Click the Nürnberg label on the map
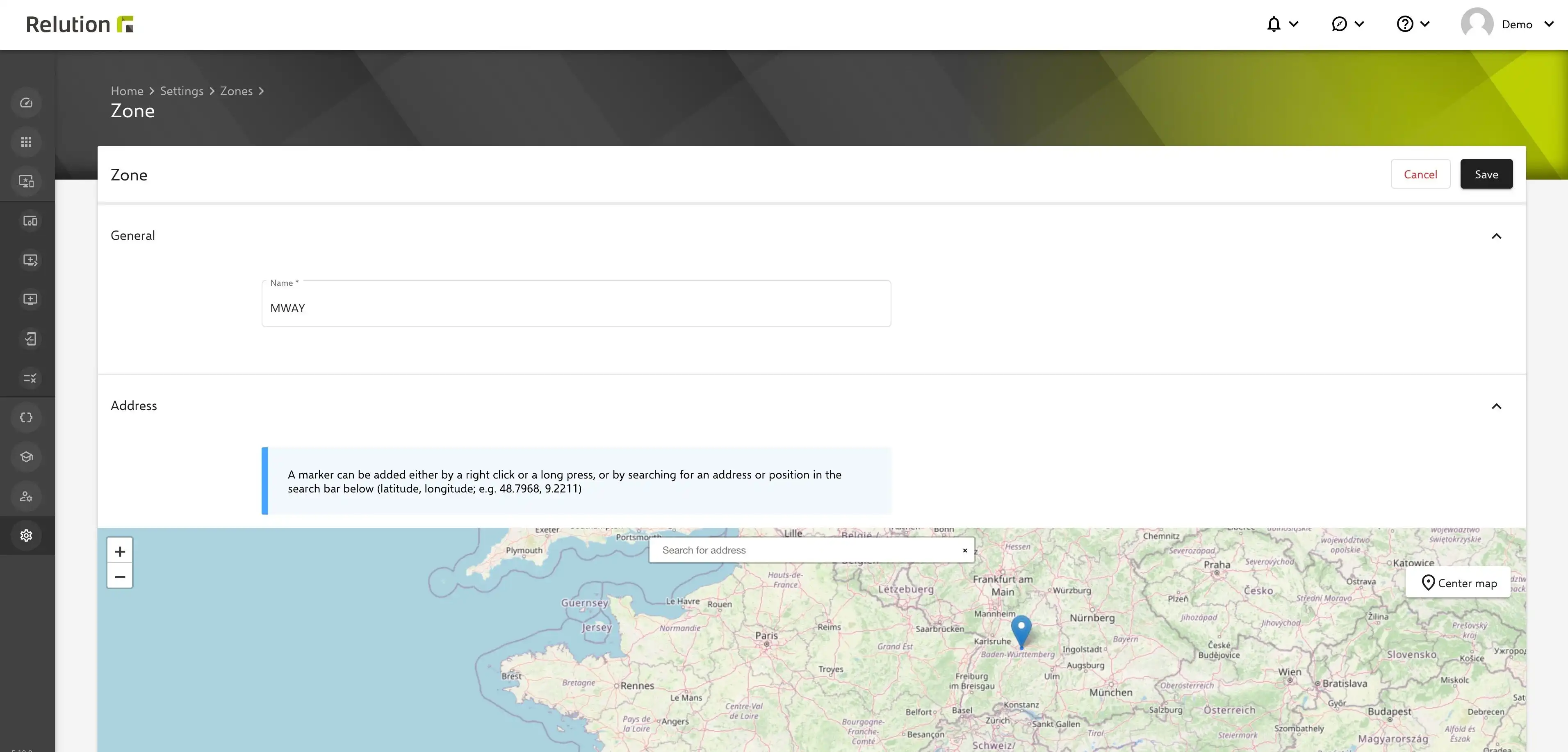1568x752 pixels. point(1092,618)
